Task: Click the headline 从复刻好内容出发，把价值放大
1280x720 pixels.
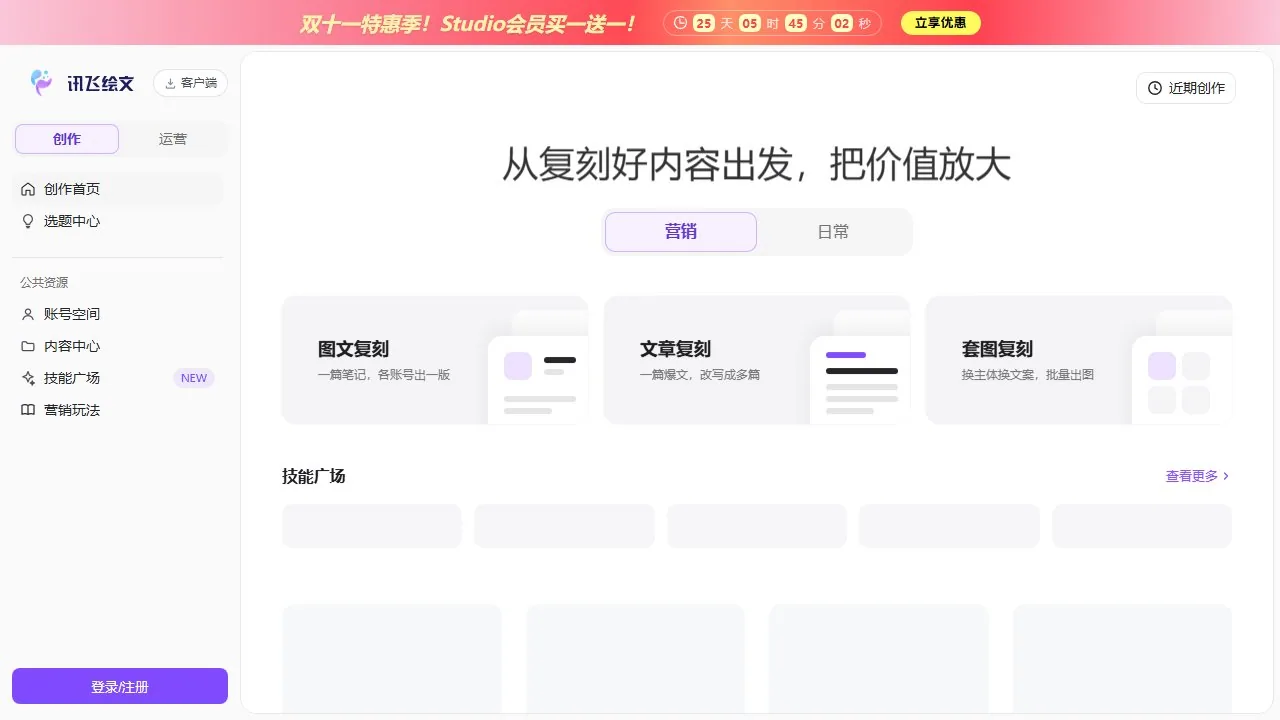Action: tap(756, 165)
